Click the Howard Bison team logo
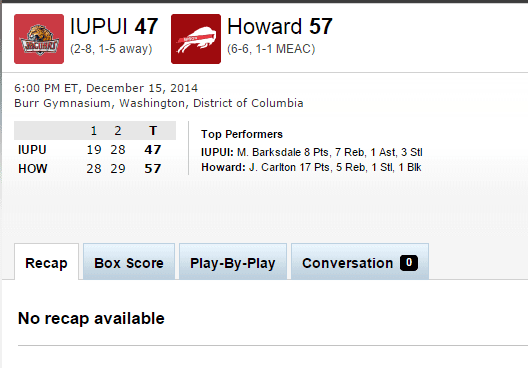528x368 pixels. tap(196, 39)
